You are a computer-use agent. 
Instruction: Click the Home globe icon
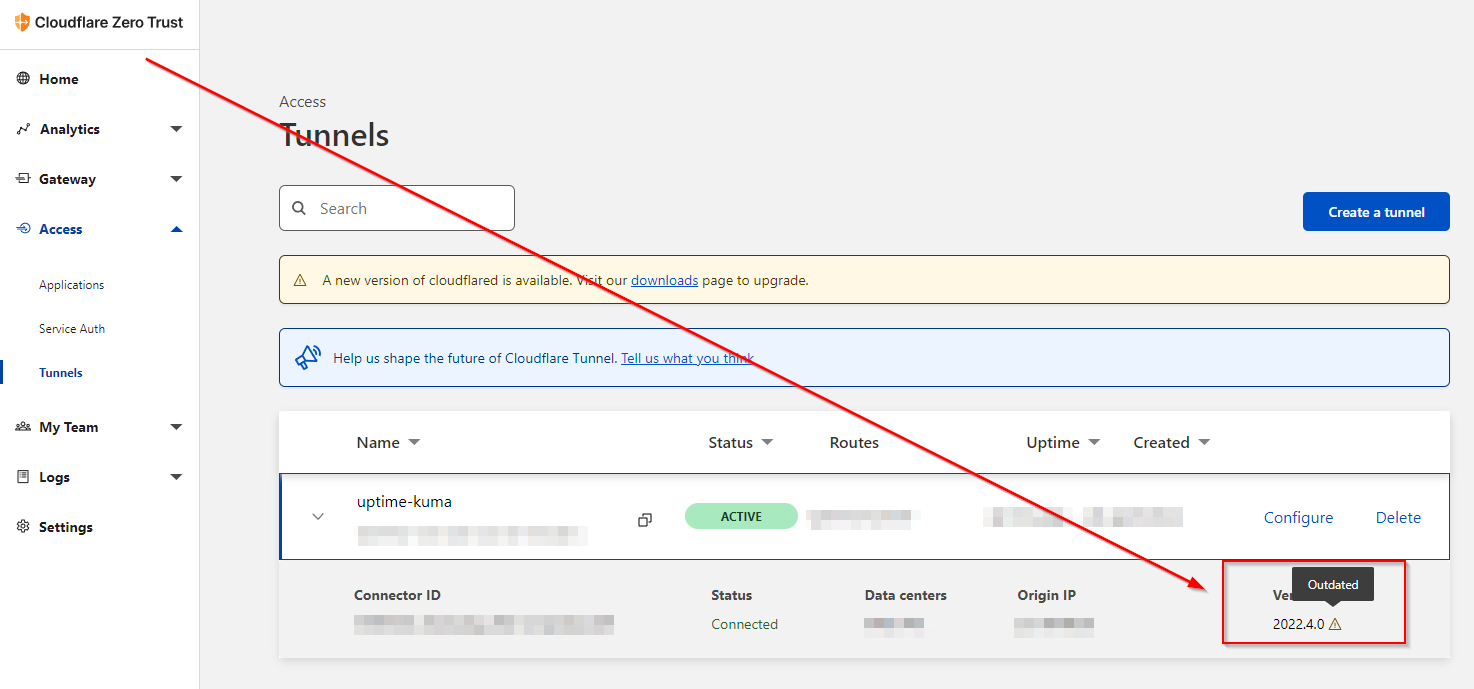coord(23,79)
